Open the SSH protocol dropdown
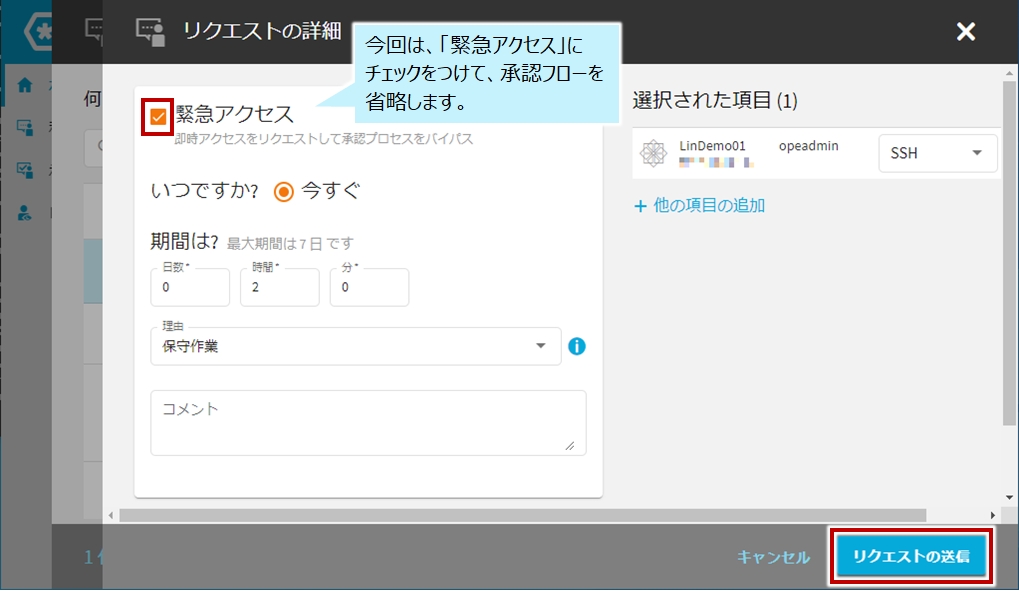Screen dimensions: 1019x591 pyautogui.click(x=937, y=153)
